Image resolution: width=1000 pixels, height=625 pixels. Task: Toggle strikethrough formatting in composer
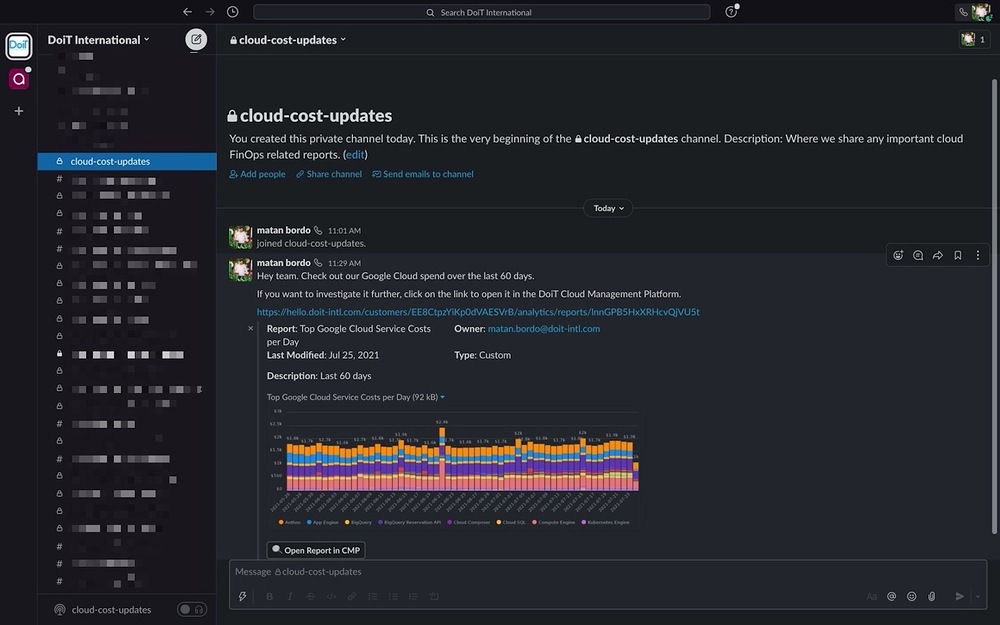pos(311,596)
